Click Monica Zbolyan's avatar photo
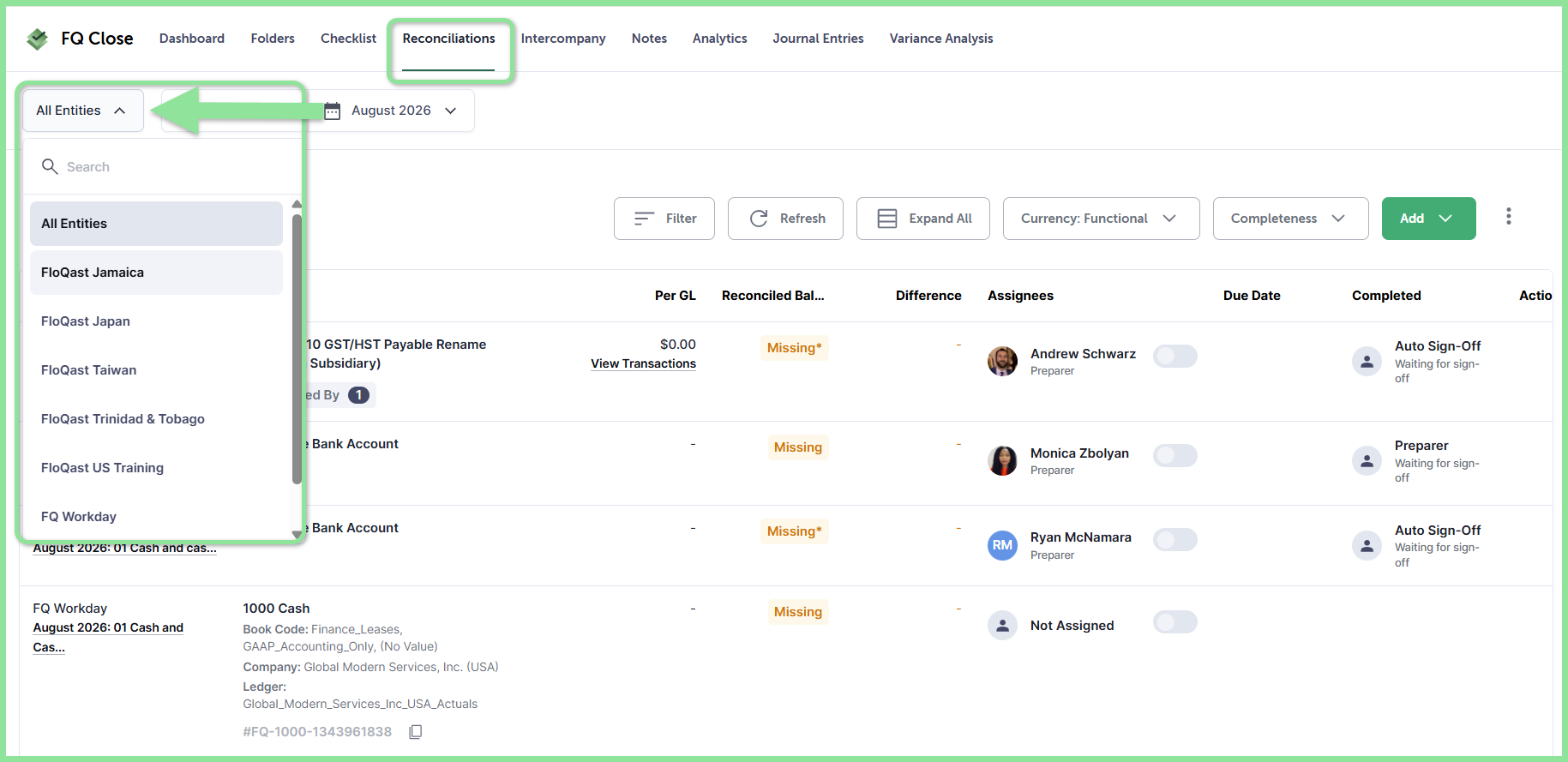The image size is (1568, 762). pyautogui.click(x=1002, y=460)
